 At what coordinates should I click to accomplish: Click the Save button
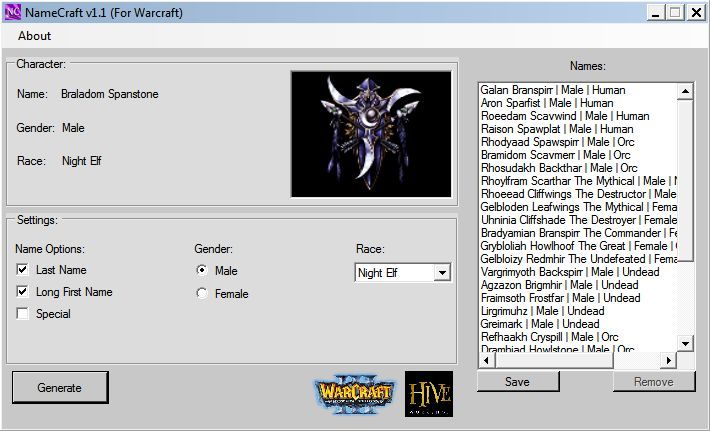(518, 382)
